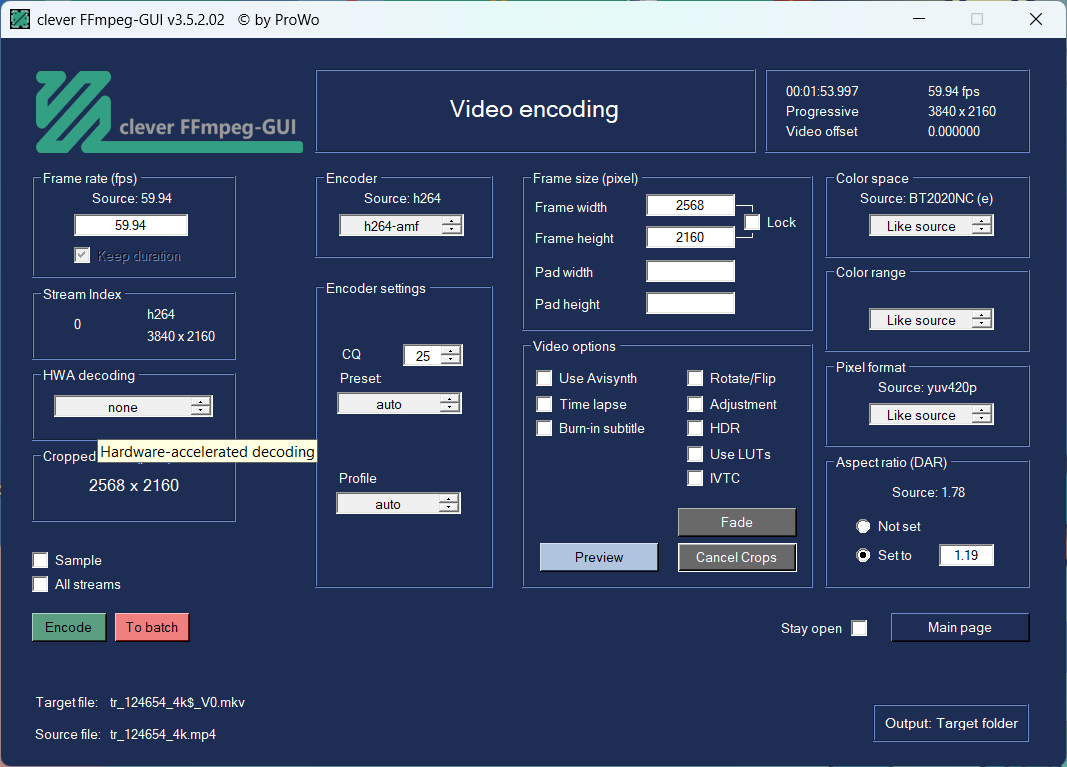Enable the Use LUTs checkbox
The image size is (1067, 767).
click(x=695, y=454)
